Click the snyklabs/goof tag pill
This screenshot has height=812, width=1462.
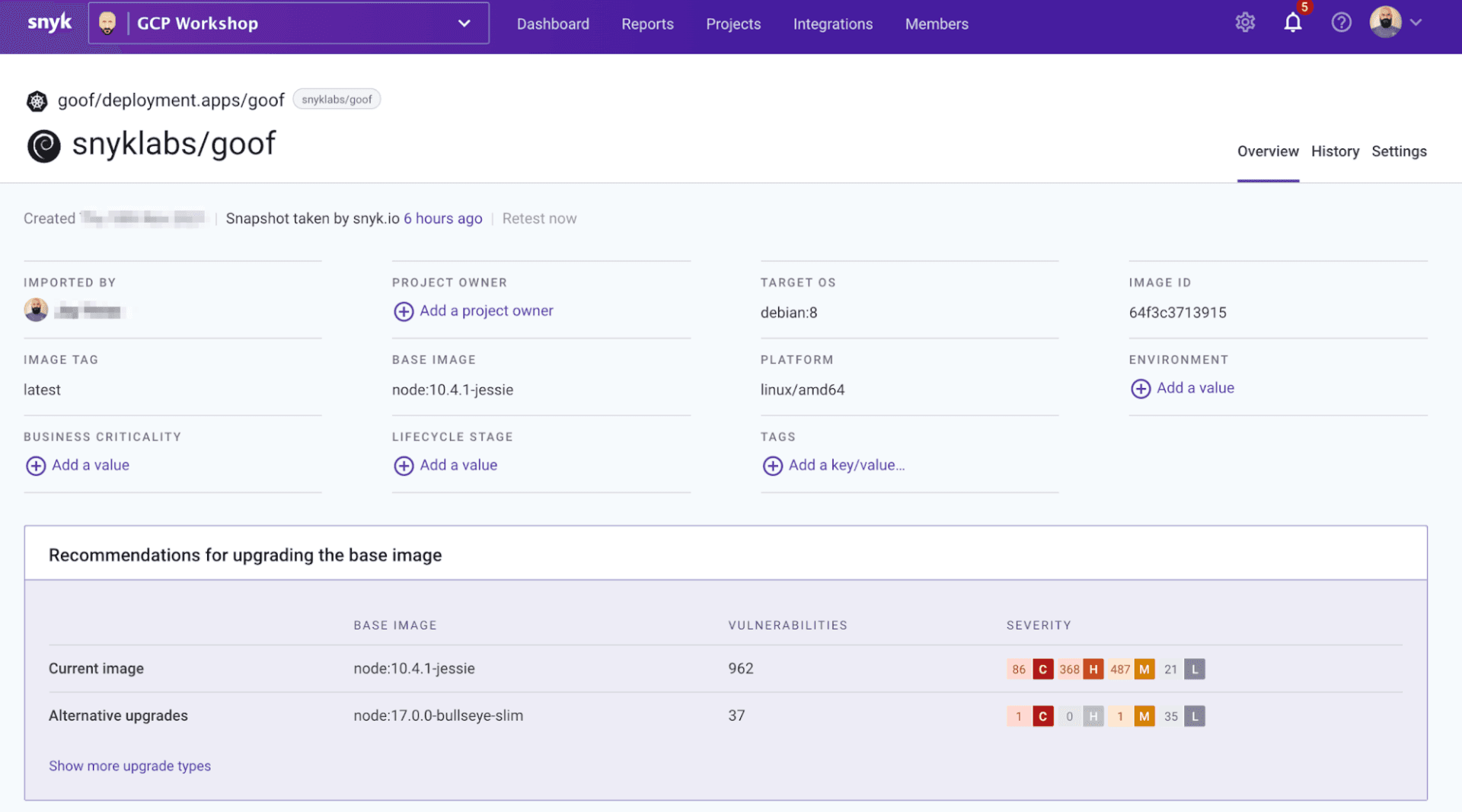point(337,100)
